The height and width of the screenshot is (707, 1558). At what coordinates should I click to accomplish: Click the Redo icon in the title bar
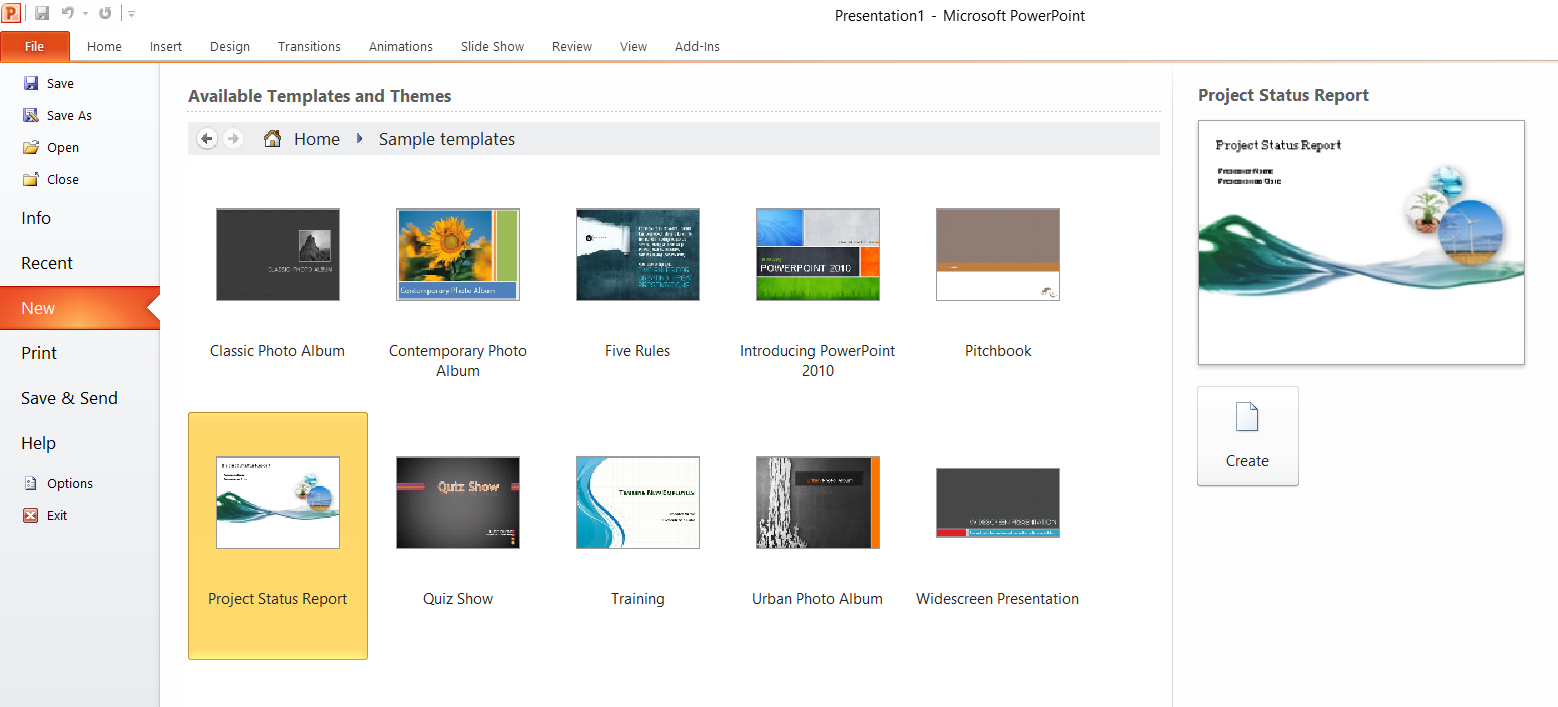[105, 14]
